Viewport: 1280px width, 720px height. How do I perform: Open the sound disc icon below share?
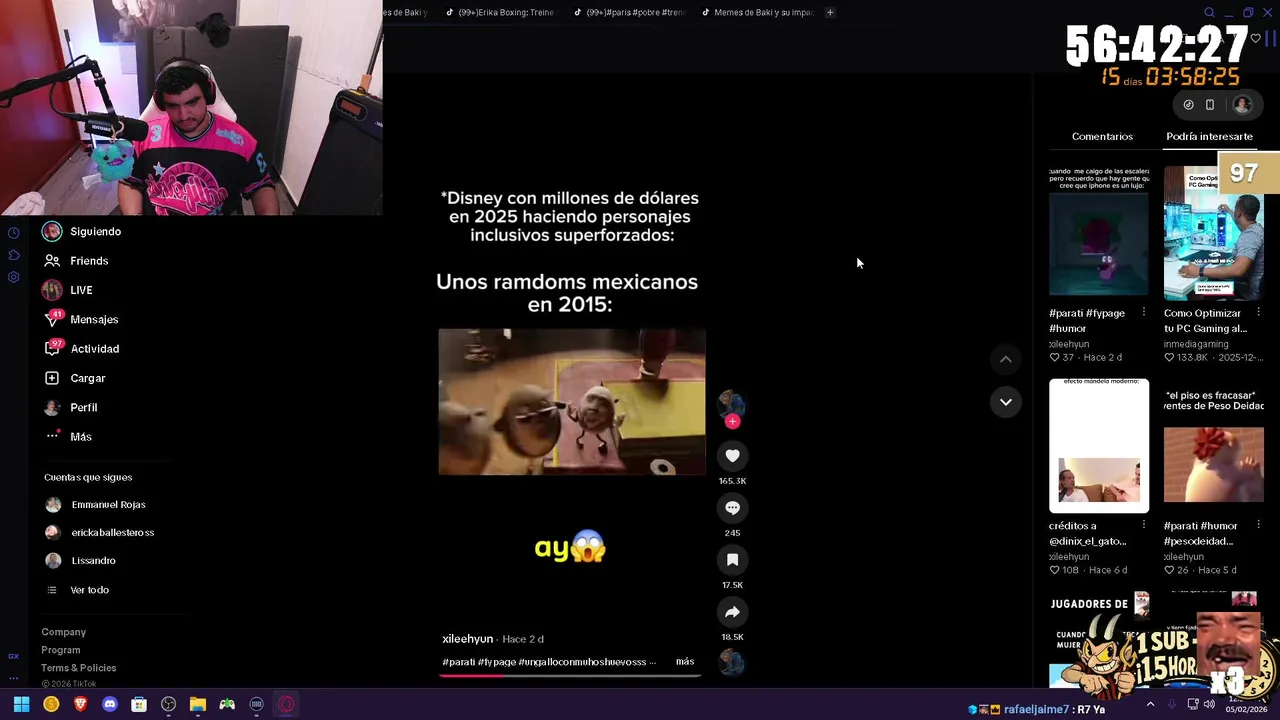732,662
